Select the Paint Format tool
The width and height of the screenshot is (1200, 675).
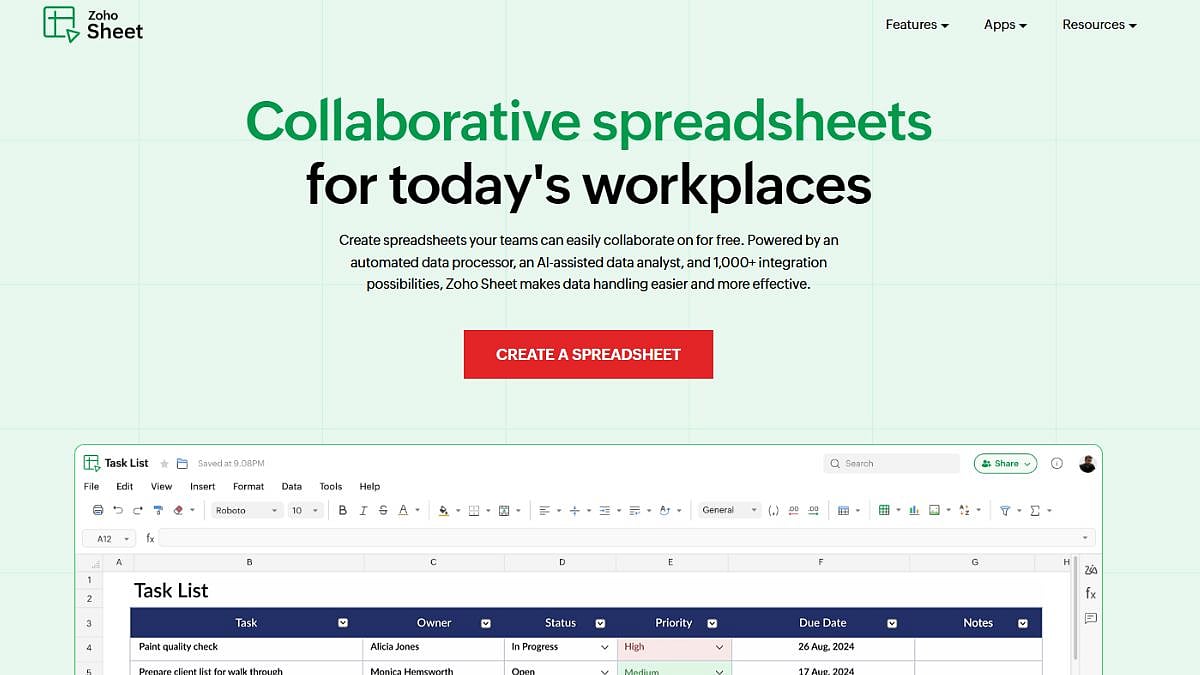pos(158,510)
